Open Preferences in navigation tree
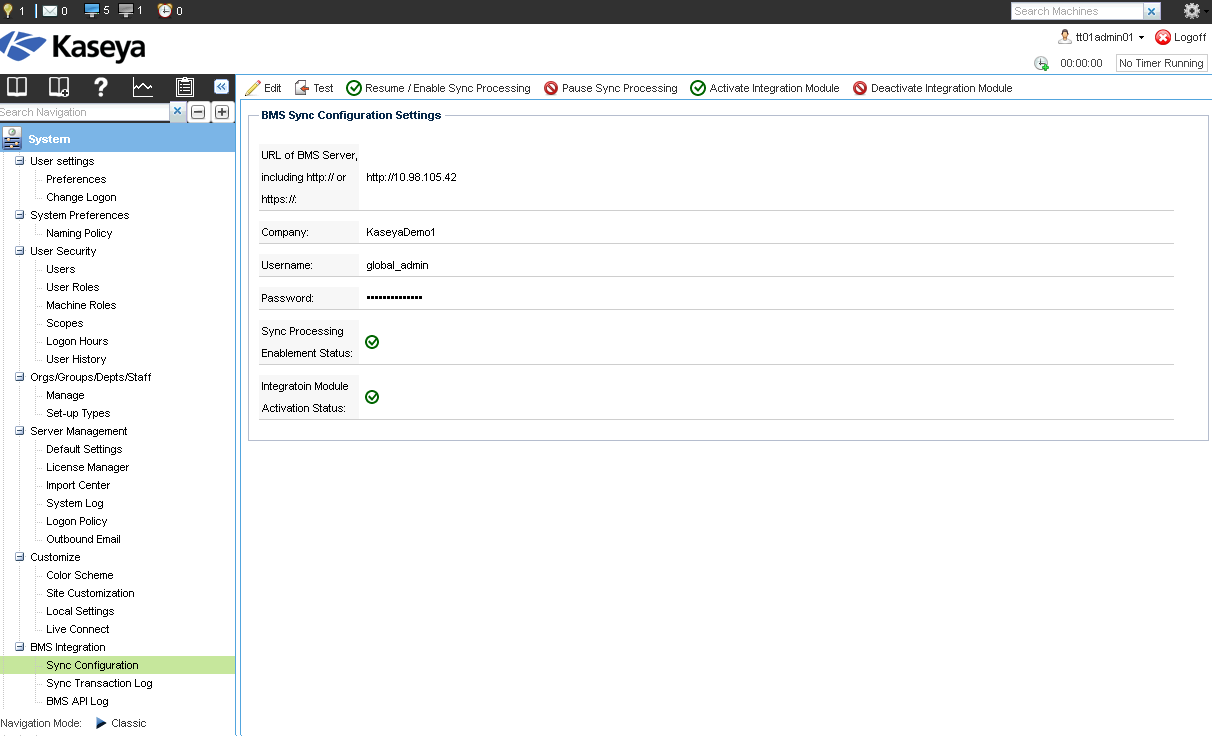 tap(76, 179)
